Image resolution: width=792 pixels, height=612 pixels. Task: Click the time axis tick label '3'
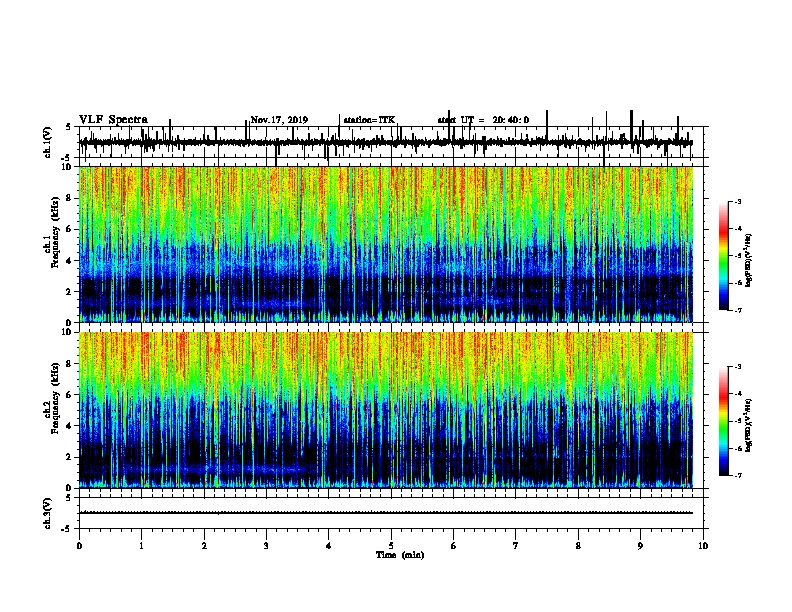266,546
